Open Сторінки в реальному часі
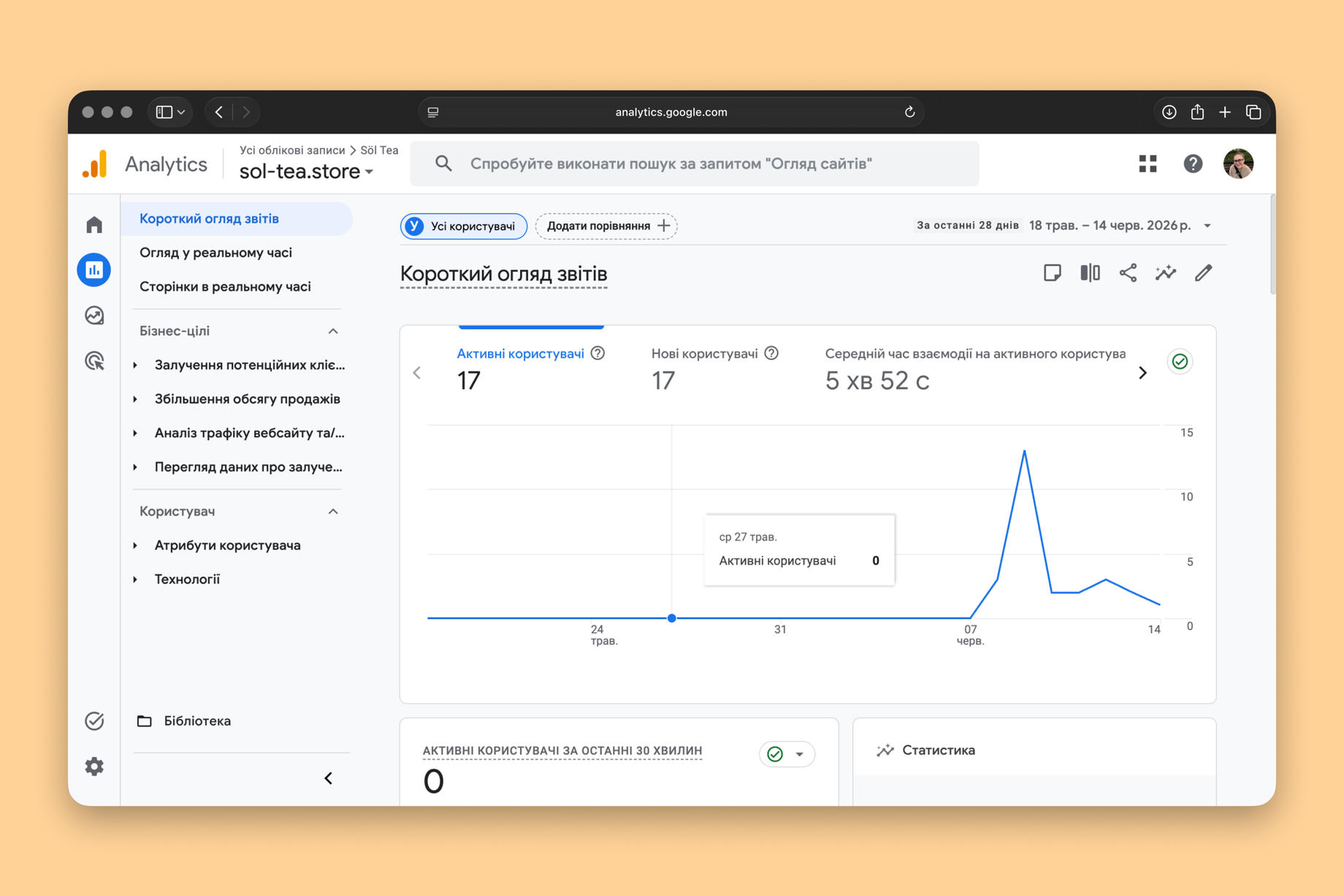This screenshot has width=1344, height=896. click(225, 287)
